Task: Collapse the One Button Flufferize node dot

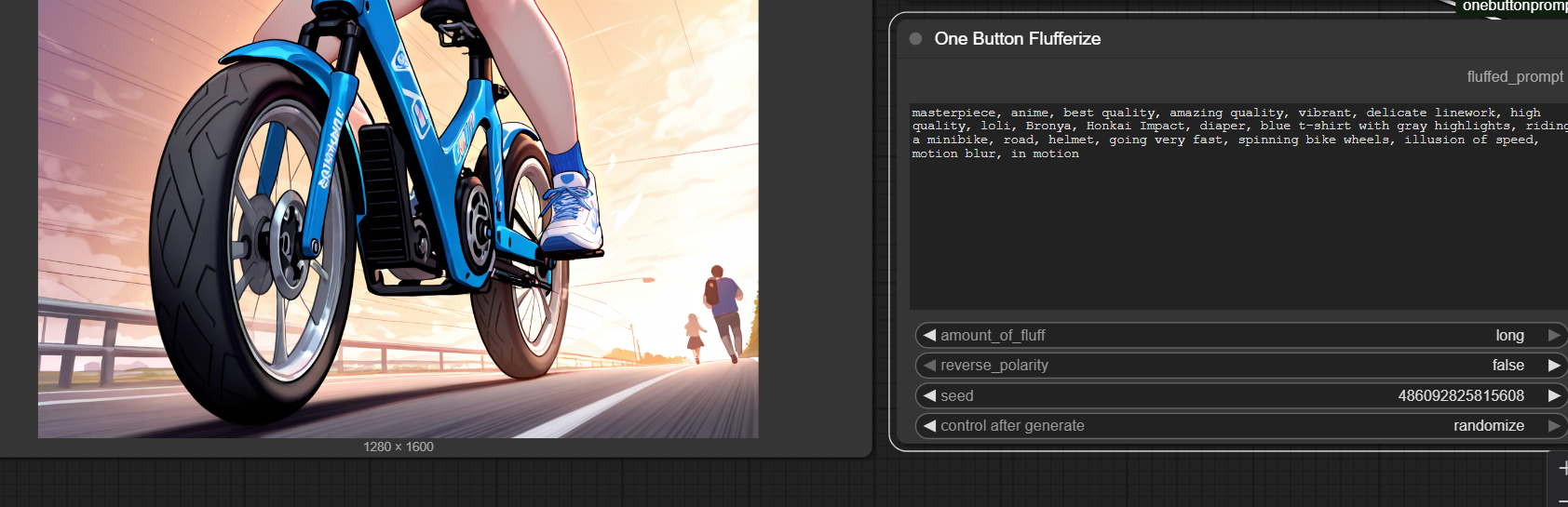Action: (915, 39)
